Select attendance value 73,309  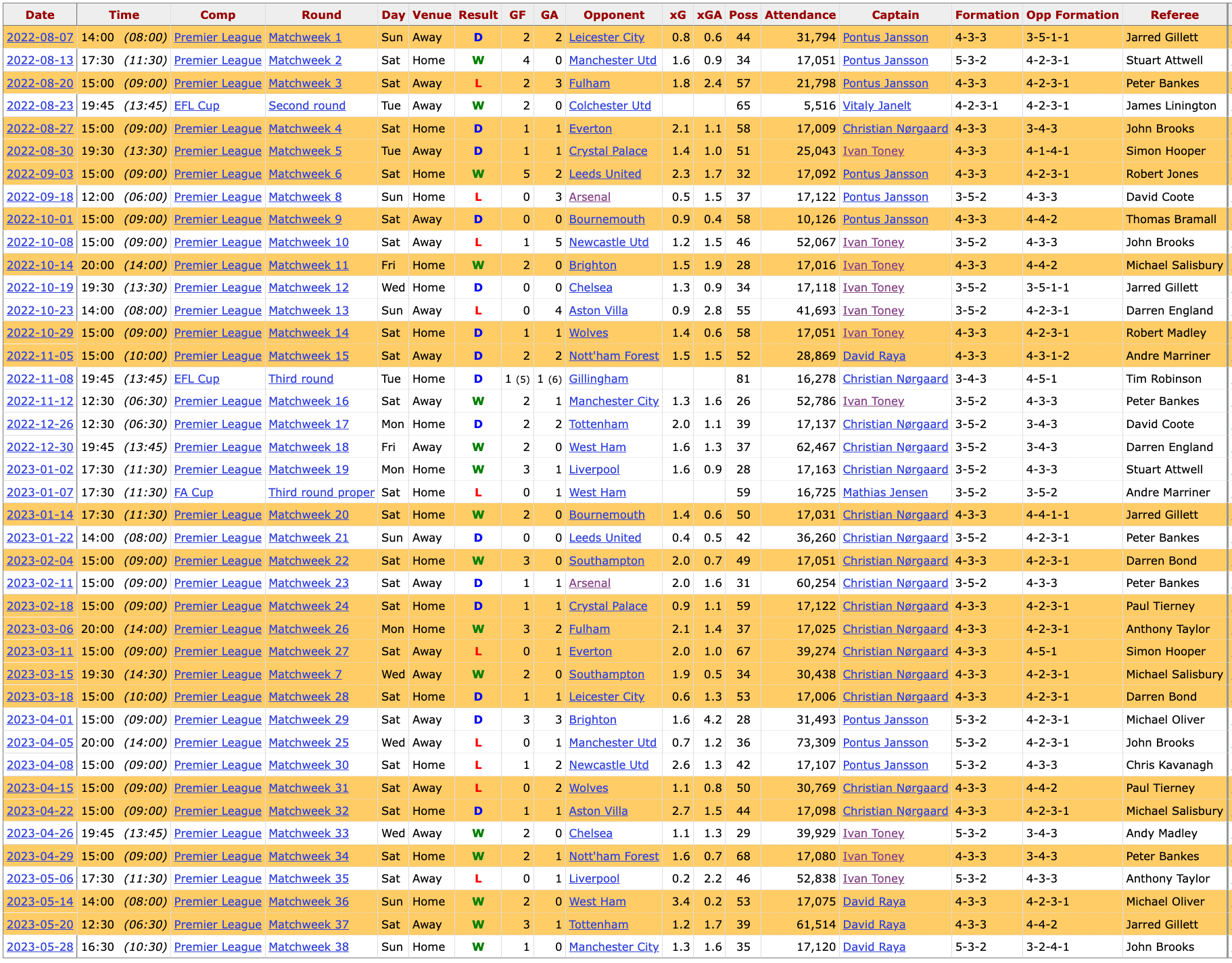tap(815, 743)
